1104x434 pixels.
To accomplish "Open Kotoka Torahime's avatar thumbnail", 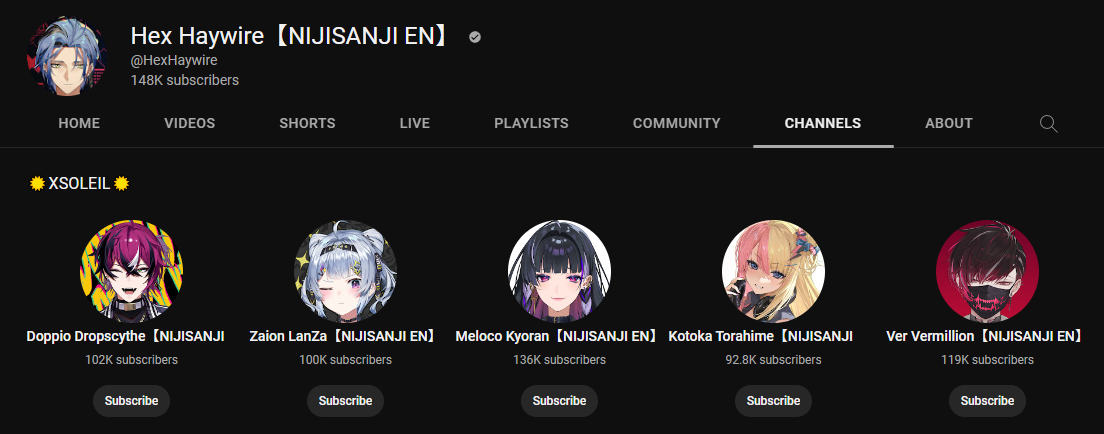I will pyautogui.click(x=773, y=272).
